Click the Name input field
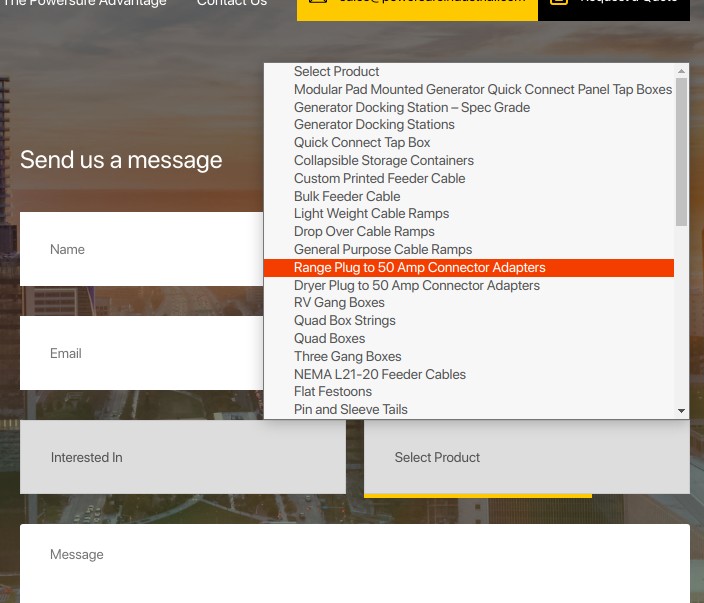The image size is (704, 603). 141,249
